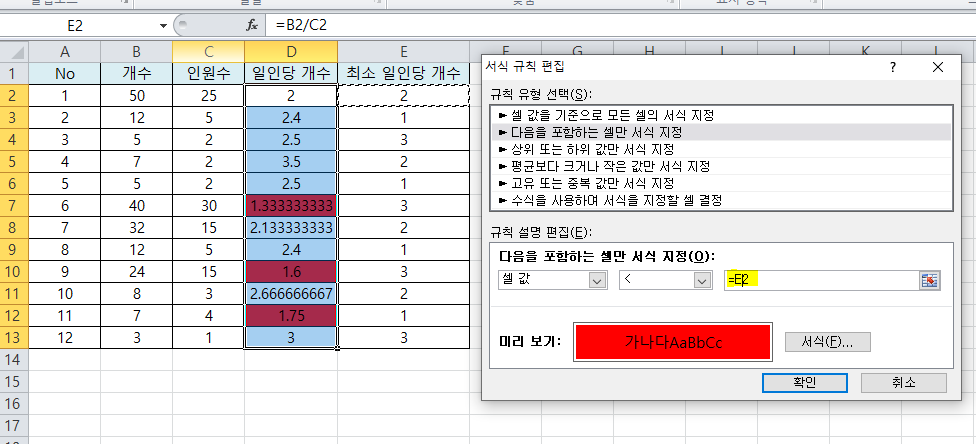Click the fx insert function icon
This screenshot has width=976, height=444.
tap(252, 26)
